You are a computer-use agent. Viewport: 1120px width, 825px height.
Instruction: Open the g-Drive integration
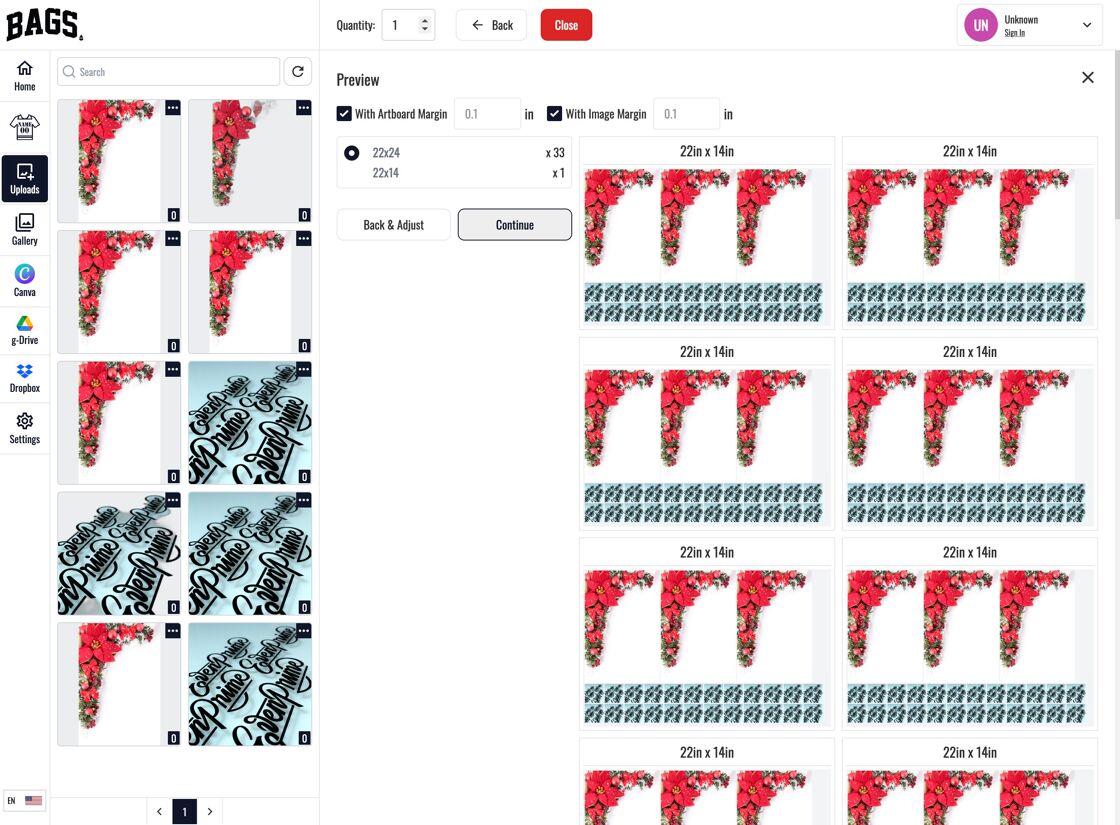click(x=24, y=330)
